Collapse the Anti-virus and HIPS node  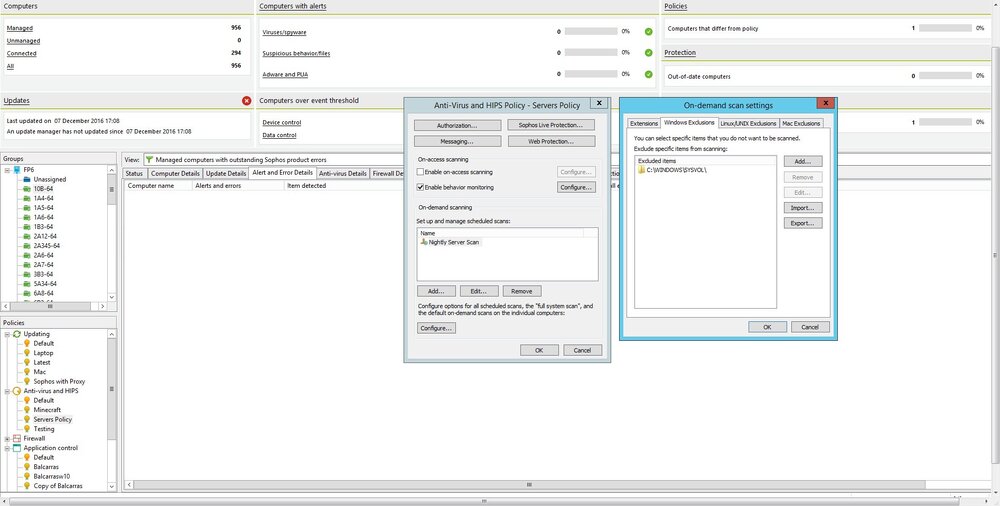coord(7,391)
